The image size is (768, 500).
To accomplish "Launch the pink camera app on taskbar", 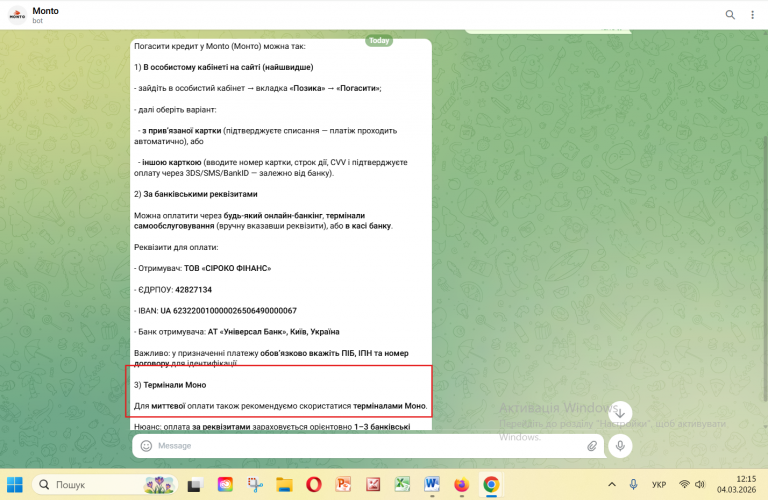I will 225,485.
